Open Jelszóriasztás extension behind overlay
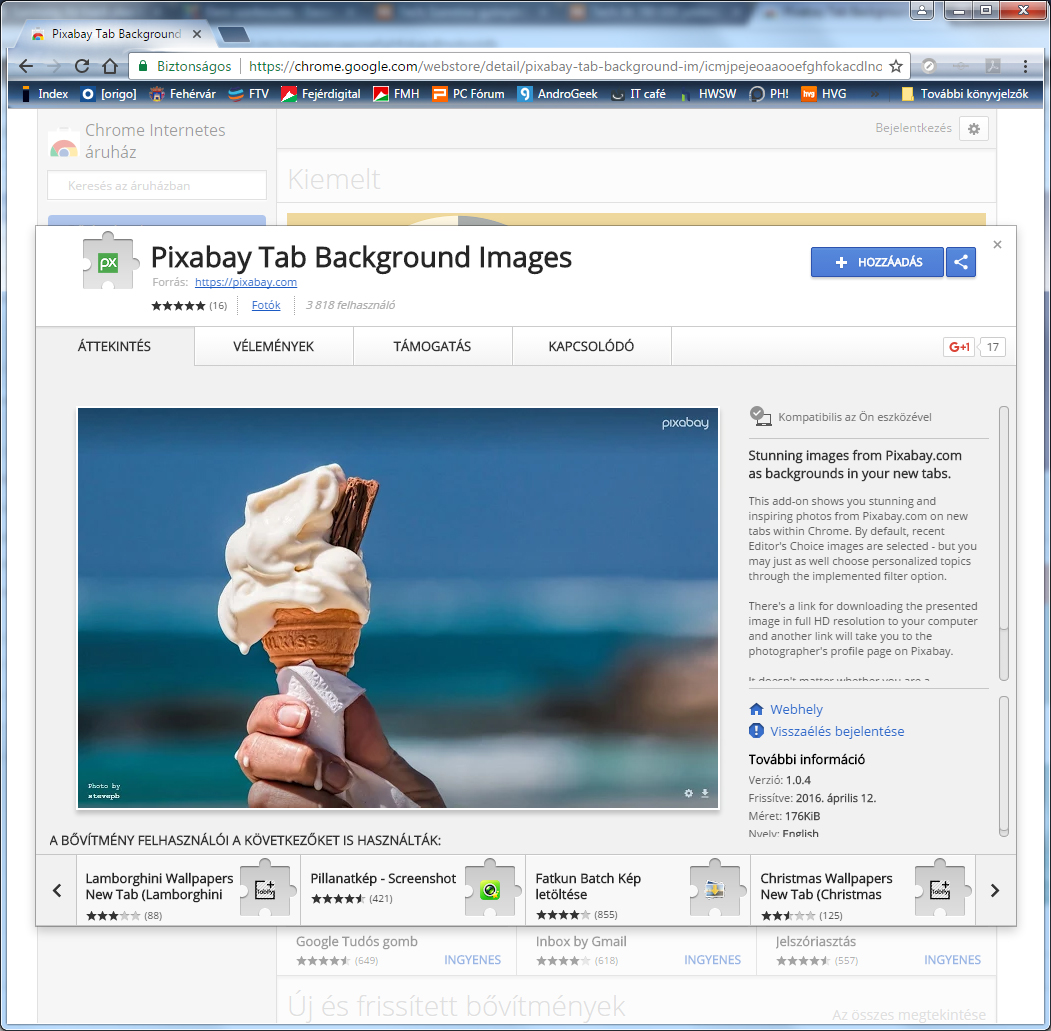 point(877,950)
